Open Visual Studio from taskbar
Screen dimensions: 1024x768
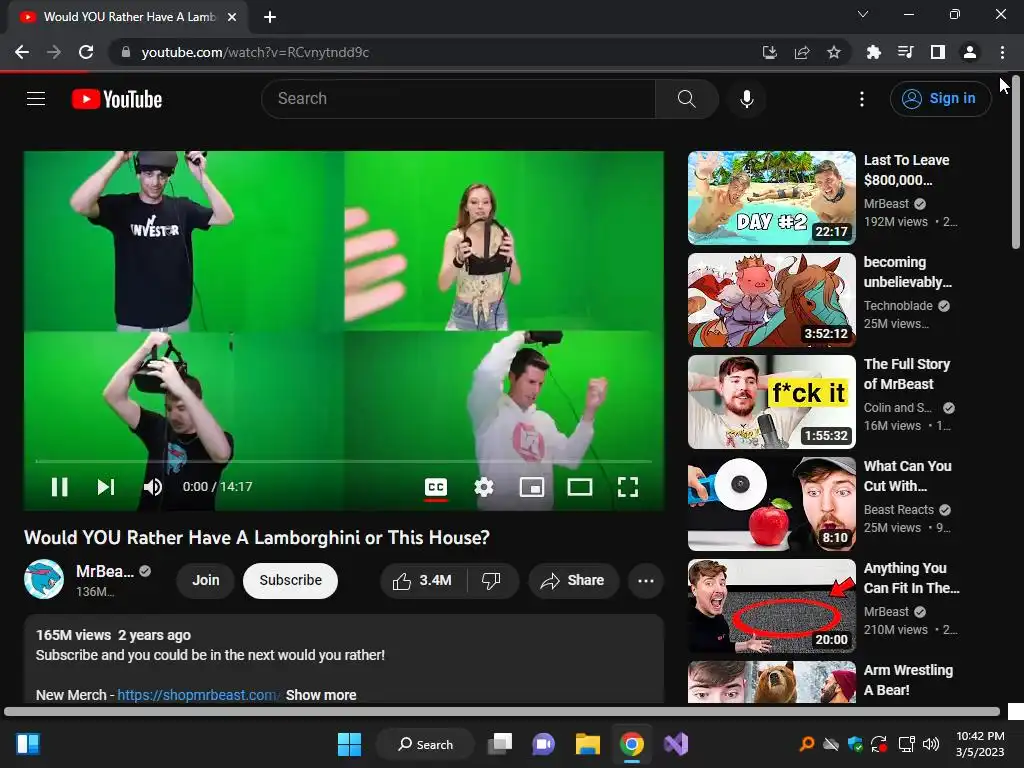pos(676,744)
